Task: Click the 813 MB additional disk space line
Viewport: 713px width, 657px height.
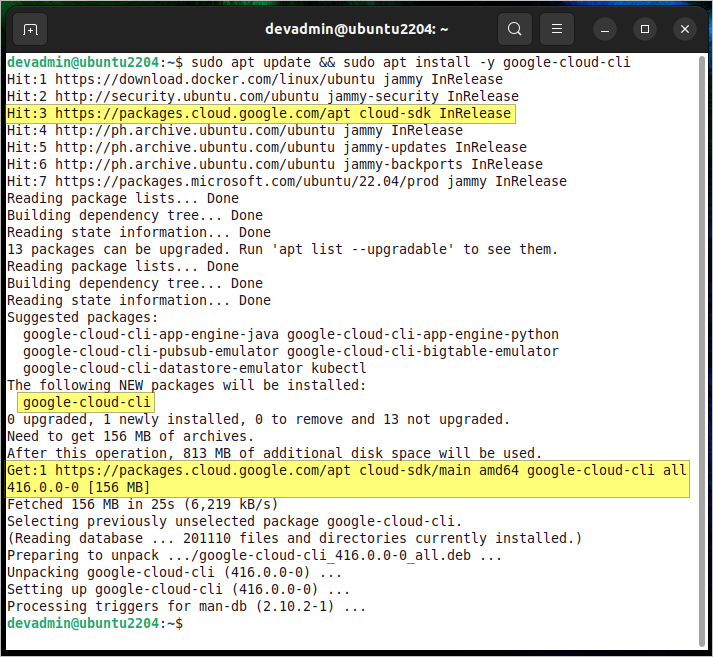Action: click(275, 453)
